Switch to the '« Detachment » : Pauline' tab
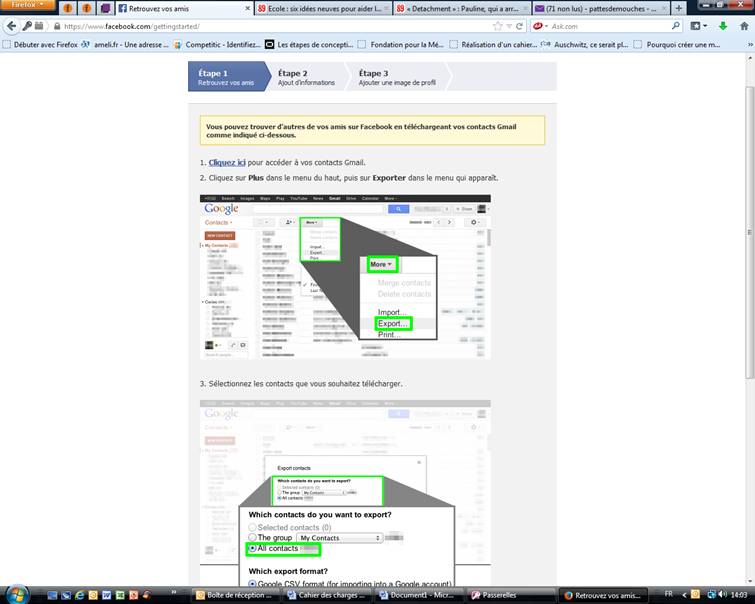This screenshot has height=604, width=755. pyautogui.click(x=461, y=9)
